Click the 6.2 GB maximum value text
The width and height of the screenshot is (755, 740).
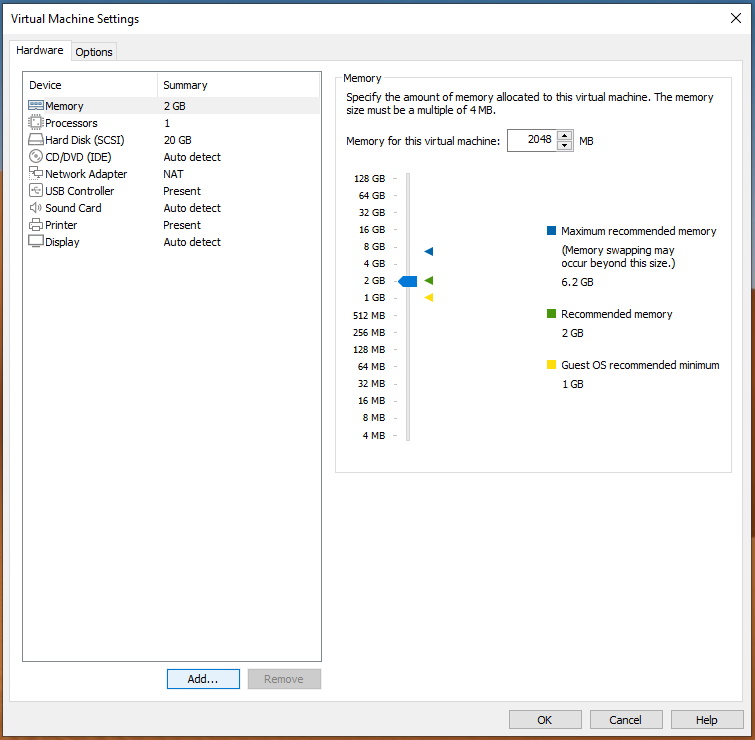[x=577, y=282]
